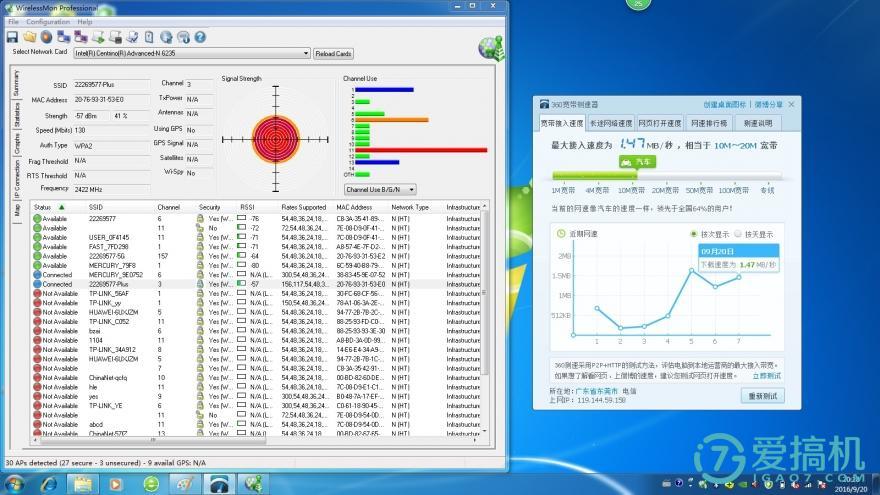Click the SSID field showing 22269577 Plus
The height and width of the screenshot is (495, 880).
click(112, 85)
